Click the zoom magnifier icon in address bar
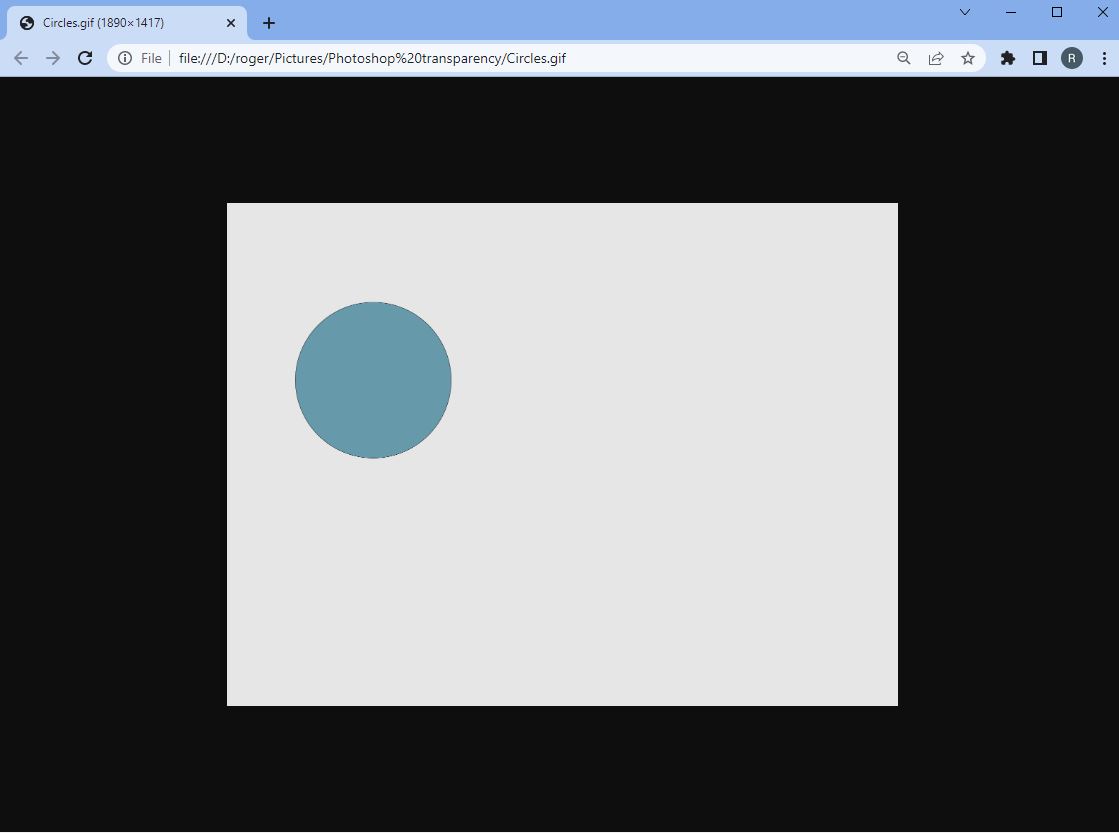 click(903, 58)
